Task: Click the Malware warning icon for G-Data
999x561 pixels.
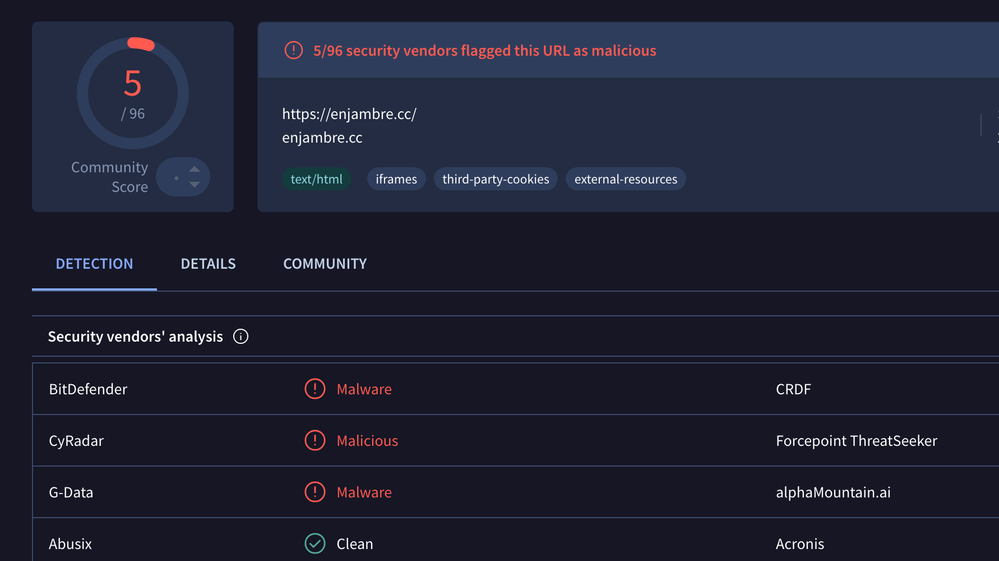Action: pos(315,492)
